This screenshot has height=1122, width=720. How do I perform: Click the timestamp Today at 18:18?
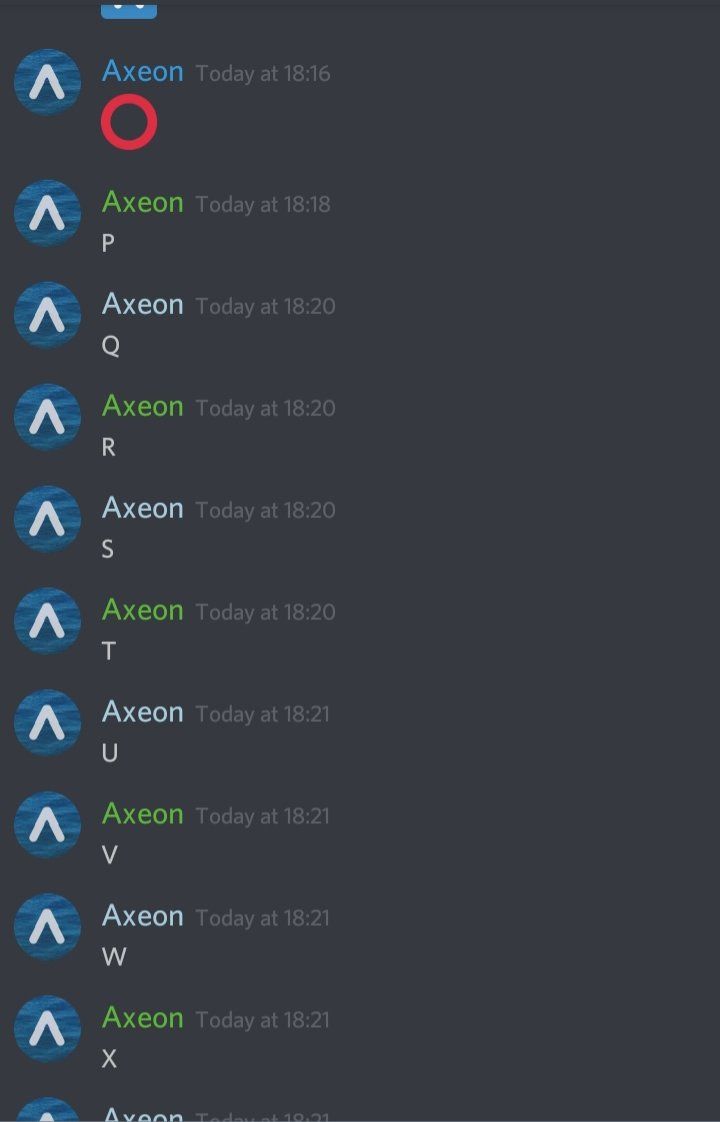point(263,205)
